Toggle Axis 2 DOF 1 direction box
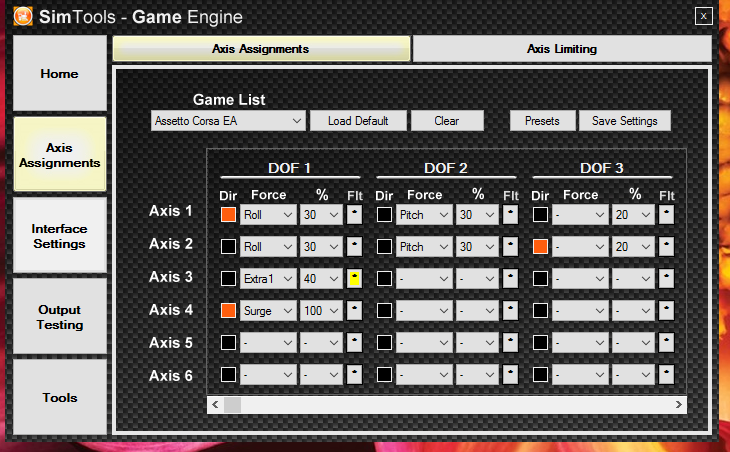This screenshot has height=452, width=730. click(x=228, y=246)
